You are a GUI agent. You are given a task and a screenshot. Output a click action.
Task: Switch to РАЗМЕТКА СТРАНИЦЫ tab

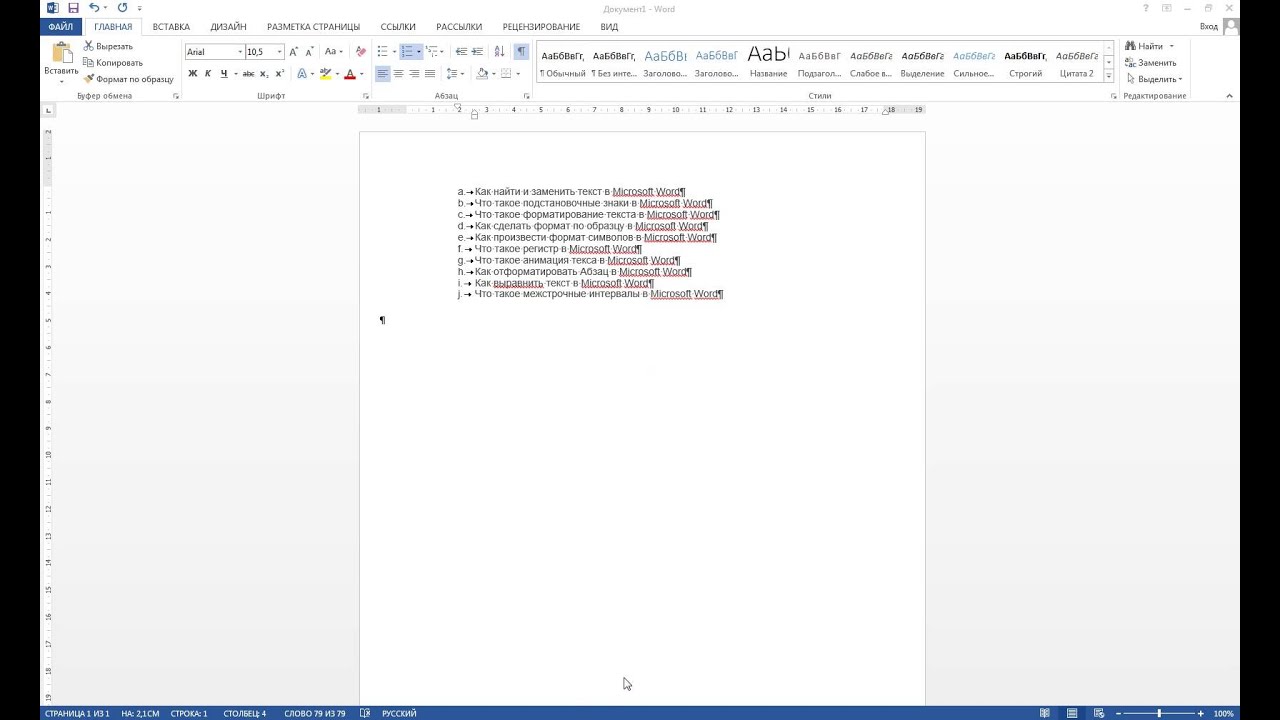tap(314, 27)
